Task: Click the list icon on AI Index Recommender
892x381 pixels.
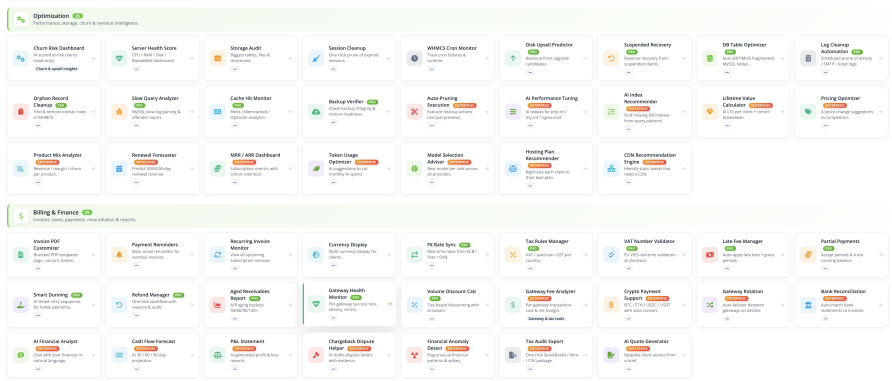Action: 612,111
